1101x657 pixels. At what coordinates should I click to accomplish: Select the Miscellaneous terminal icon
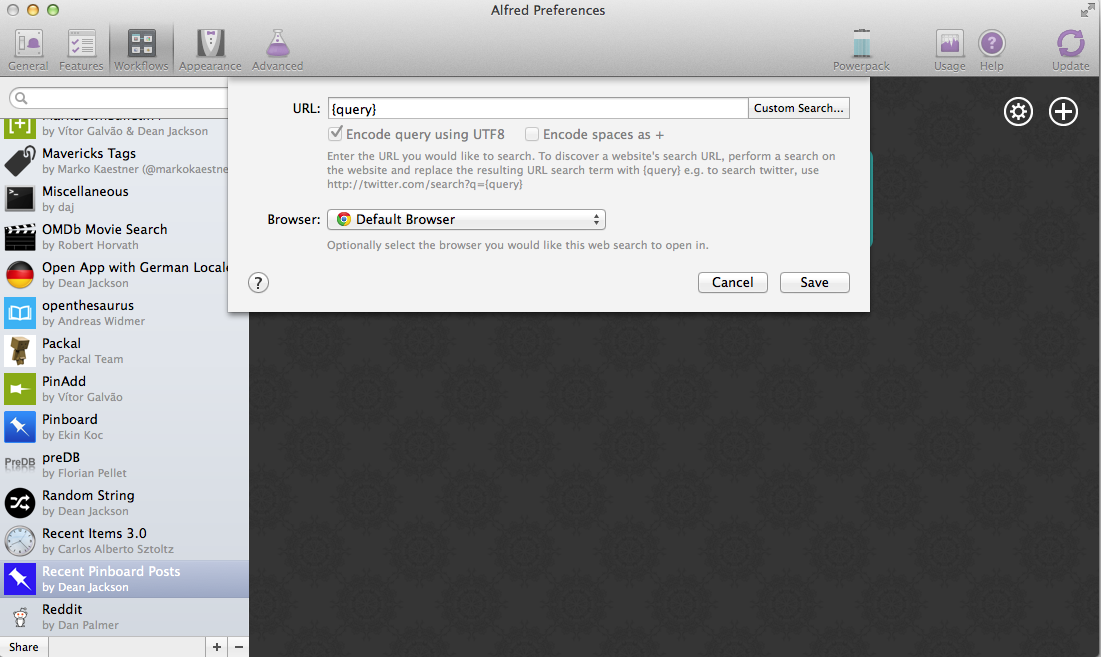pyautogui.click(x=20, y=199)
